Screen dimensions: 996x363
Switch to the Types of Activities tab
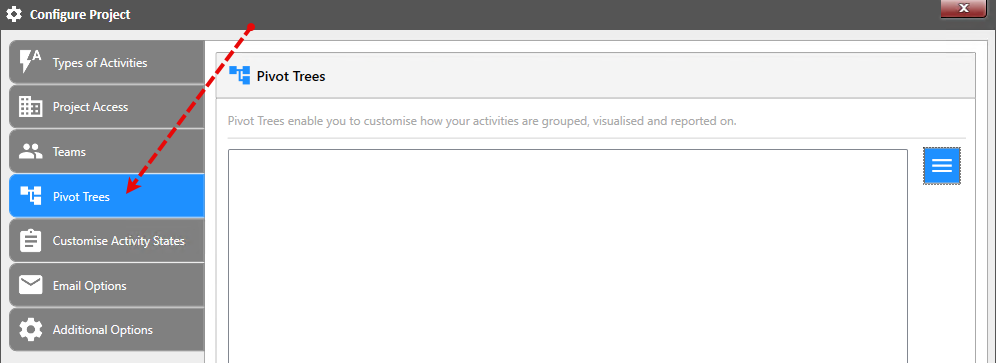click(106, 62)
